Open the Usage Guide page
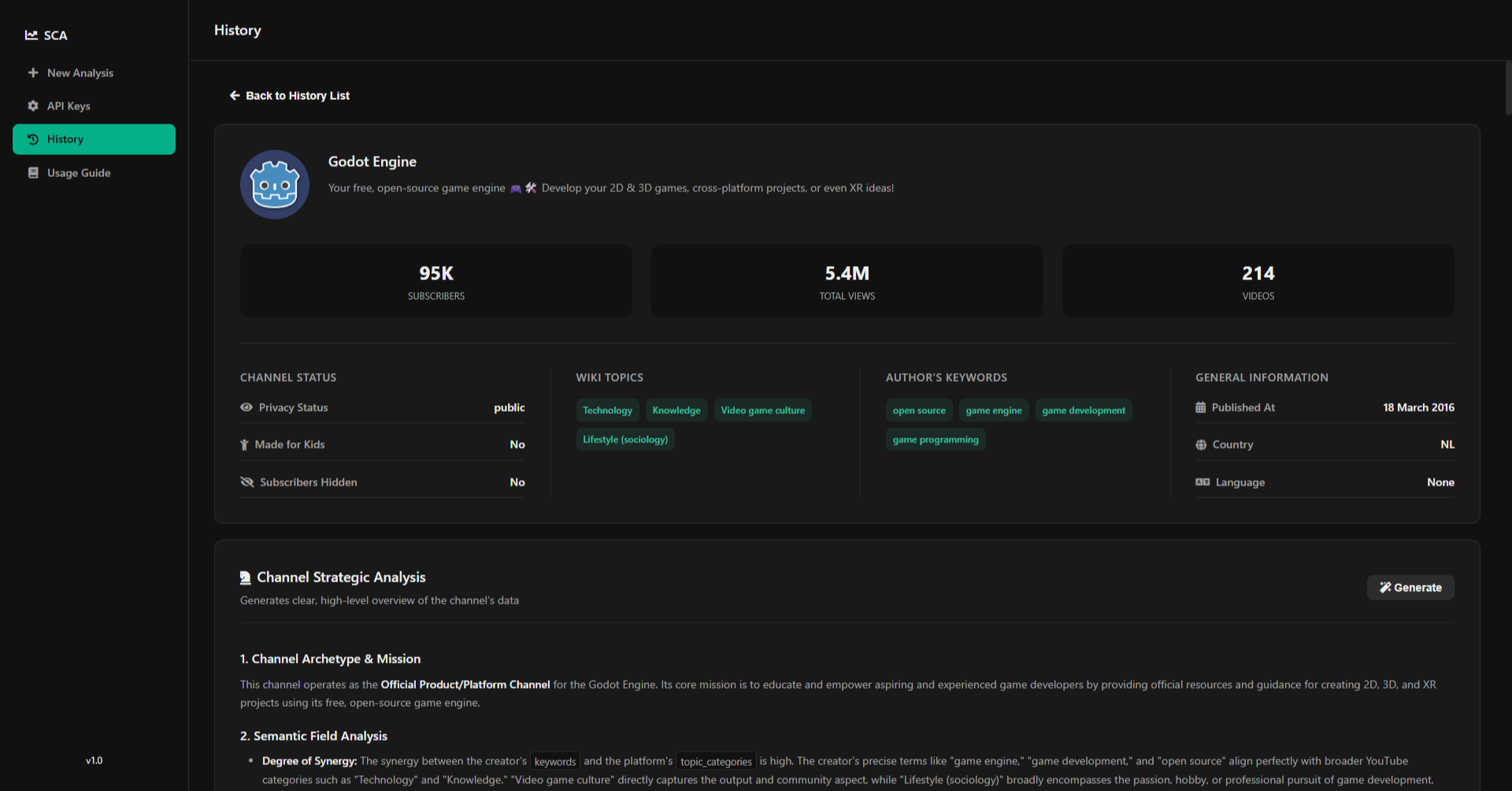This screenshot has height=791, width=1512. (94, 172)
